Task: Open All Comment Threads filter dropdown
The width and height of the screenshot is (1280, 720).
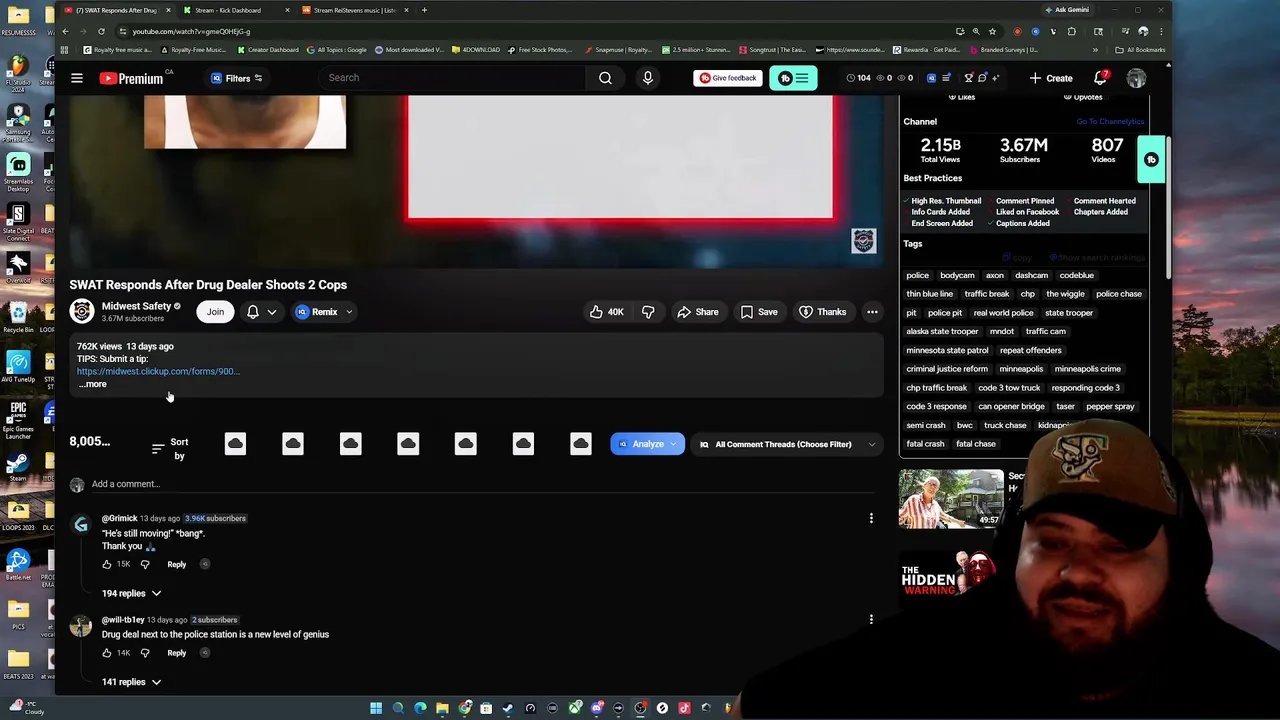Action: (786, 444)
